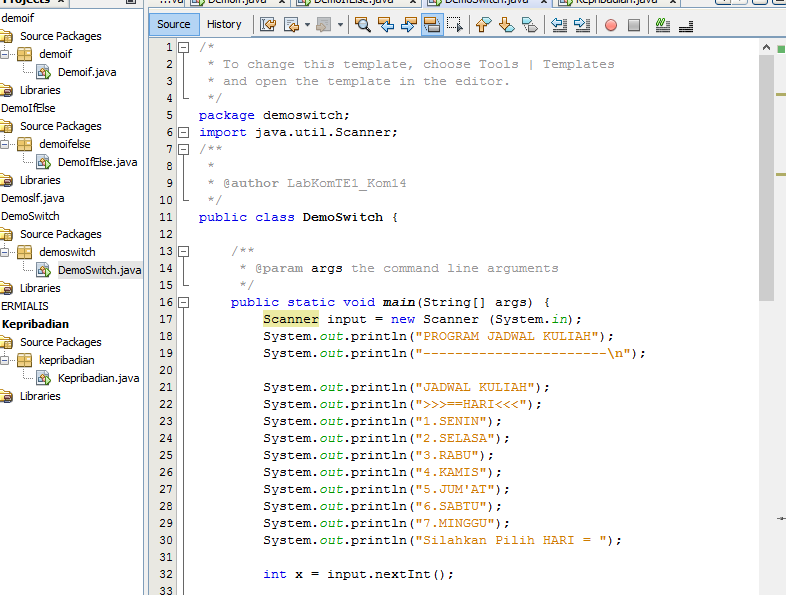Click Source Packages under DemoIfElse project

coord(61,126)
